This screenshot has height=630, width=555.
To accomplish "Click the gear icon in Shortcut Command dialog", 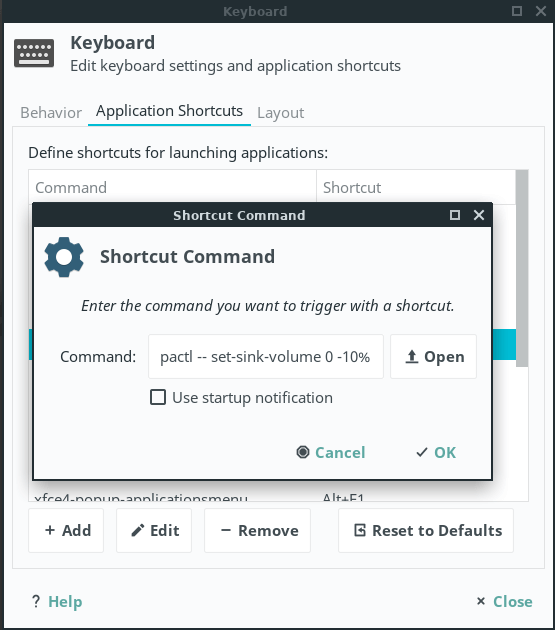I will click(x=64, y=257).
